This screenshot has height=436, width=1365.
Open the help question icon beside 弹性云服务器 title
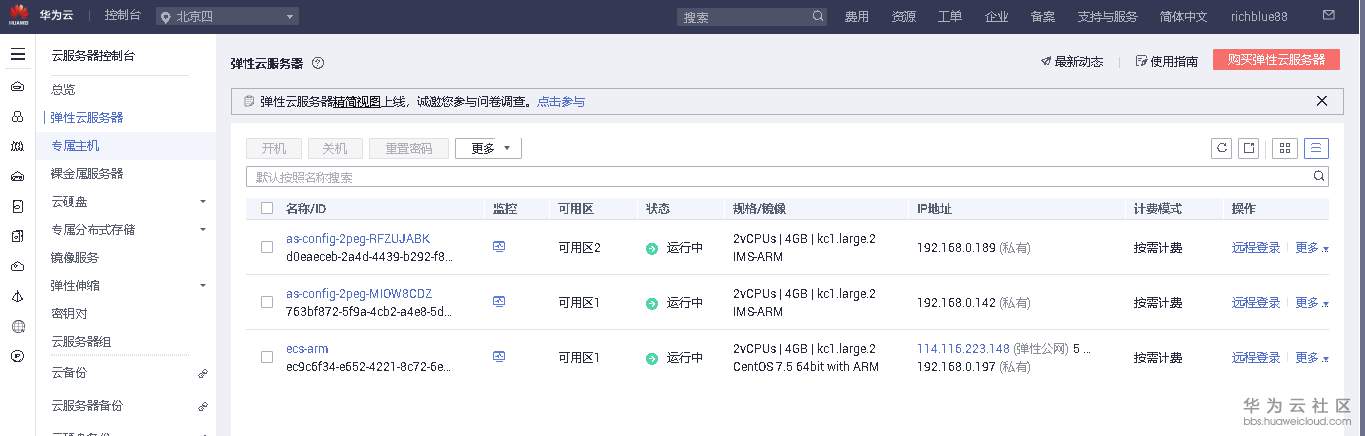318,62
